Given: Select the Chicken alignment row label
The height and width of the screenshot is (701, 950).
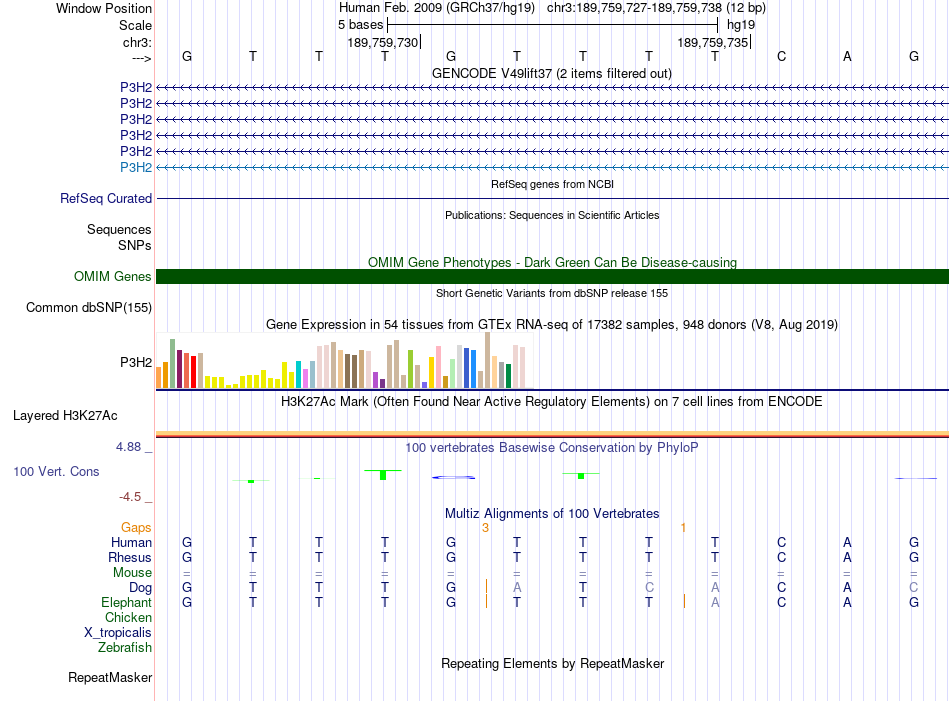Looking at the screenshot, I should (x=128, y=617).
